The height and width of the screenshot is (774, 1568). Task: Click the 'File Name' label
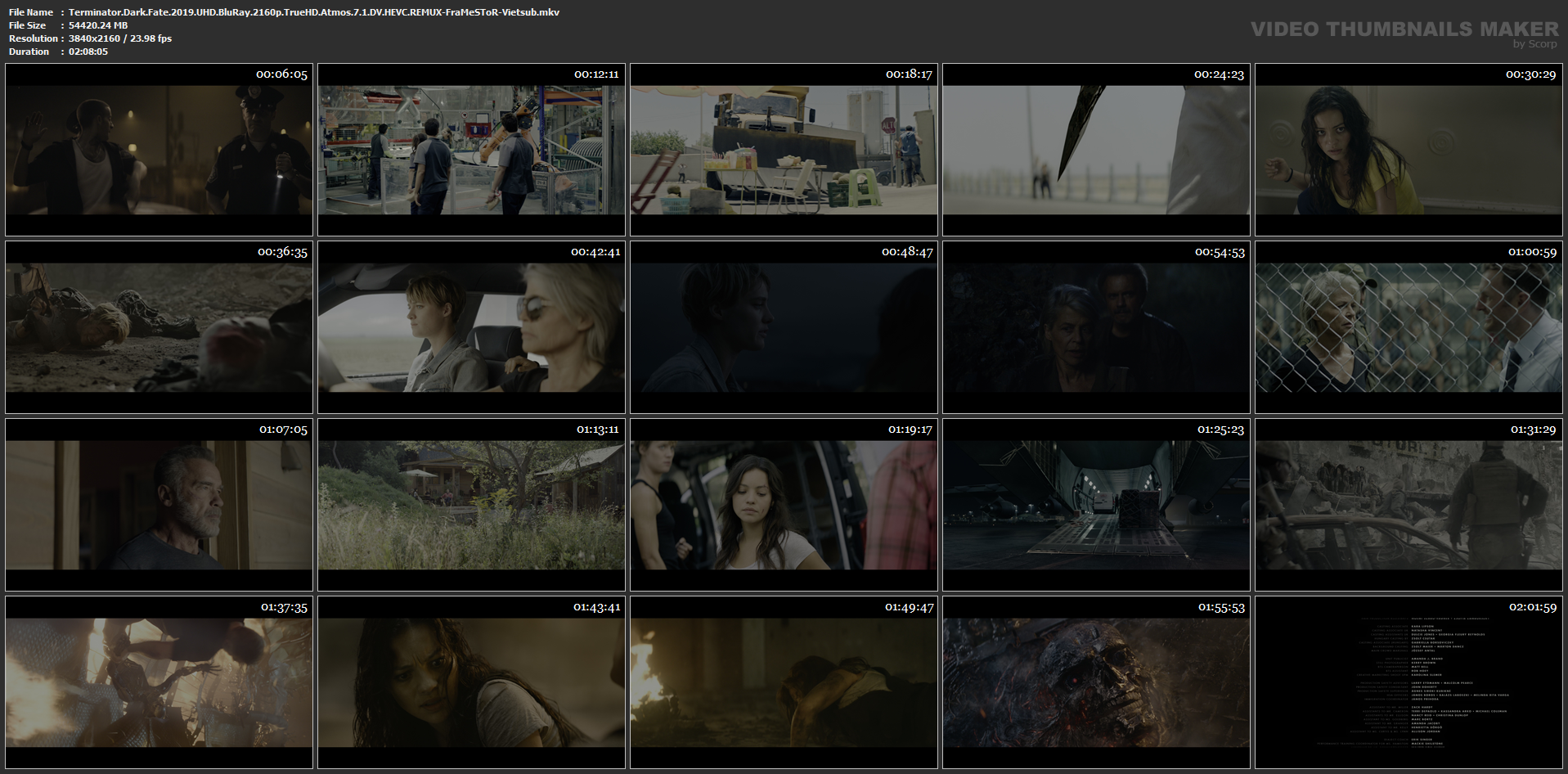click(x=31, y=12)
